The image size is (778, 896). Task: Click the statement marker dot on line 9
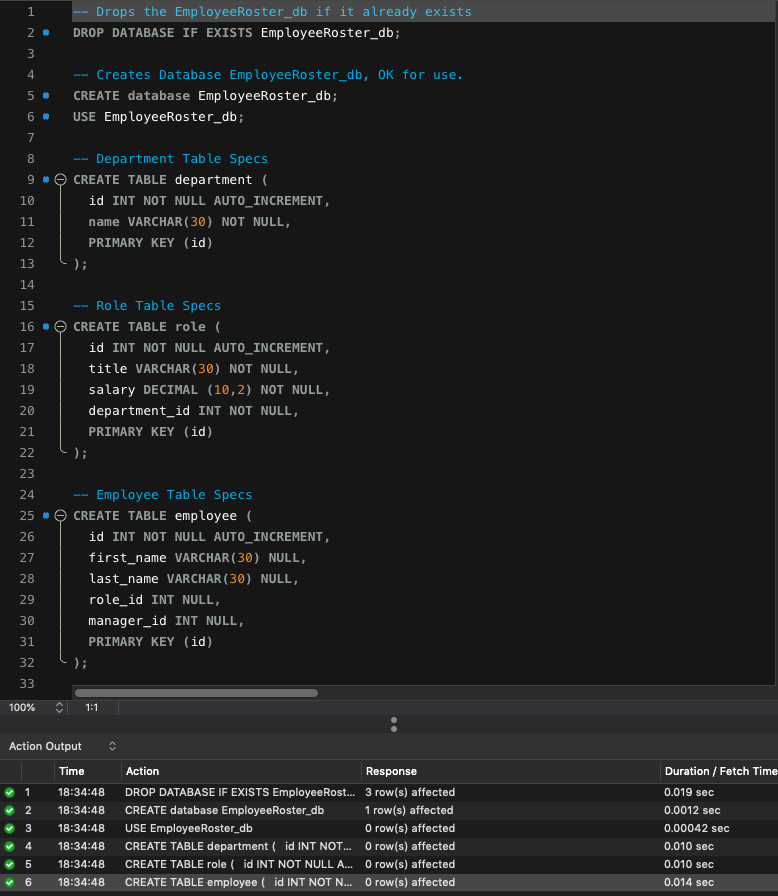coord(46,179)
